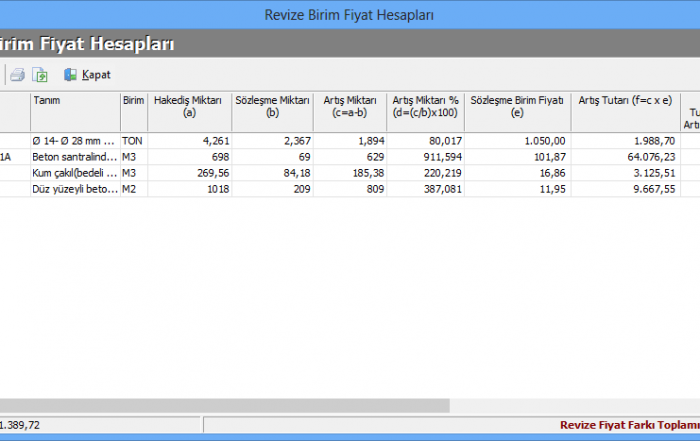The image size is (700, 441).
Task: Click the Artış Miktarı % column header
Action: 425,107
